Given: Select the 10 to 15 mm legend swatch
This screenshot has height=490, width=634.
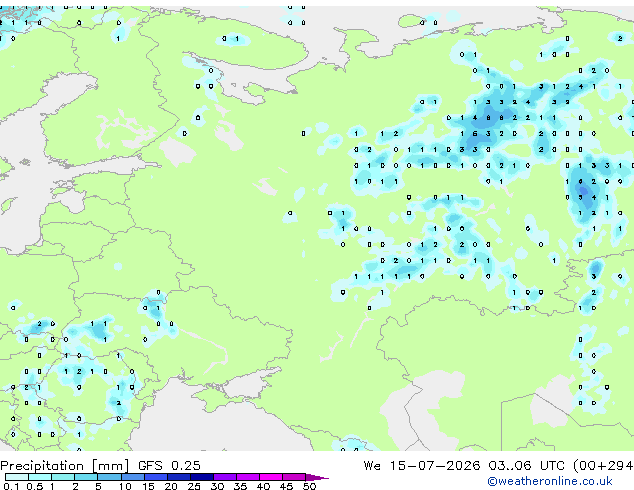Looking at the screenshot, I should click(133, 477).
